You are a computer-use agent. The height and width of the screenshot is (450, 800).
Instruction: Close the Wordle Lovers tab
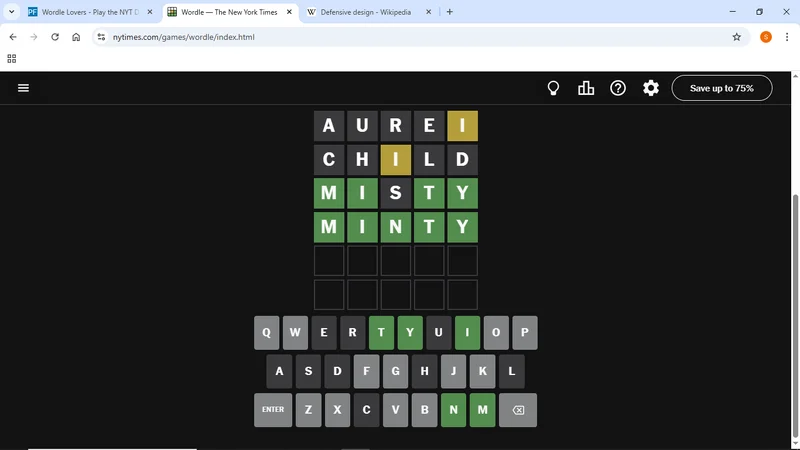coord(149,12)
